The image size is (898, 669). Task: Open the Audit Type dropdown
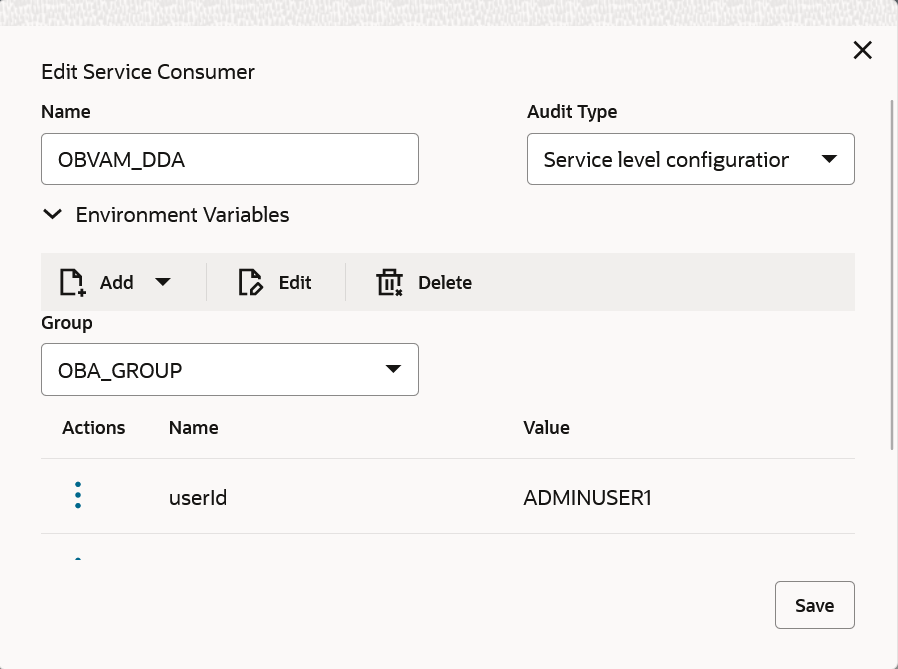829,159
